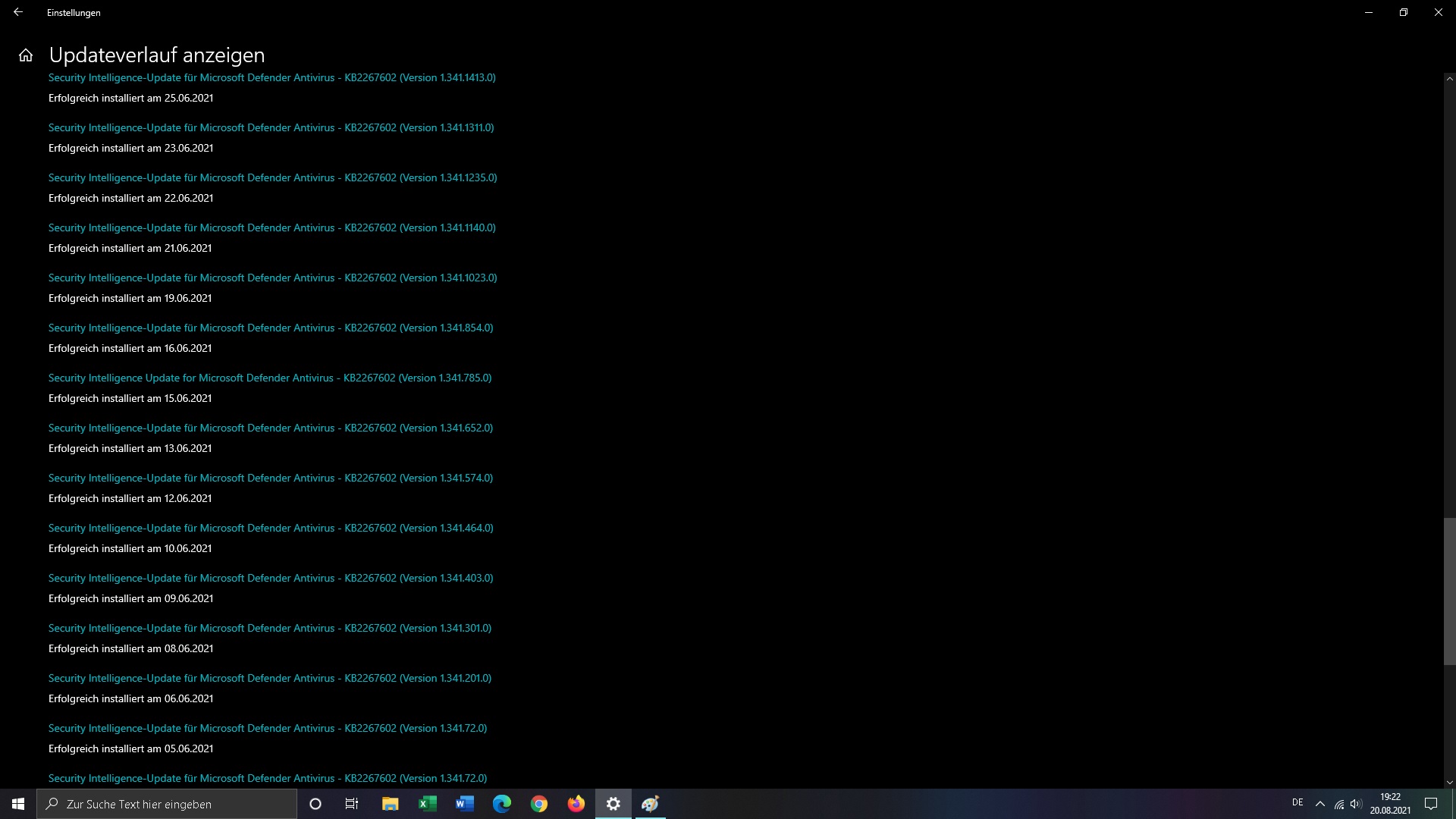Image resolution: width=1456 pixels, height=819 pixels.
Task: Open Defender update Version 1.341.652.0 link
Action: pyautogui.click(x=271, y=428)
